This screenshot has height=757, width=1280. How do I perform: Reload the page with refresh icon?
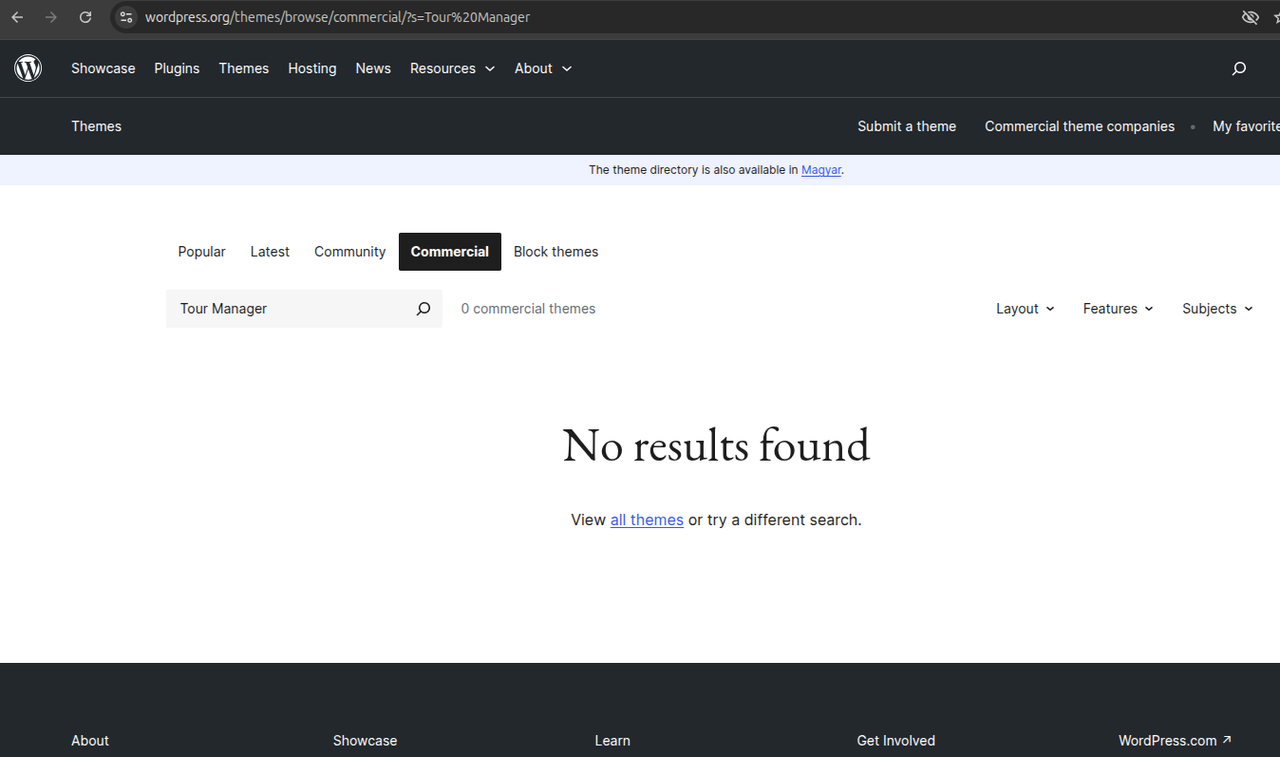coord(85,17)
